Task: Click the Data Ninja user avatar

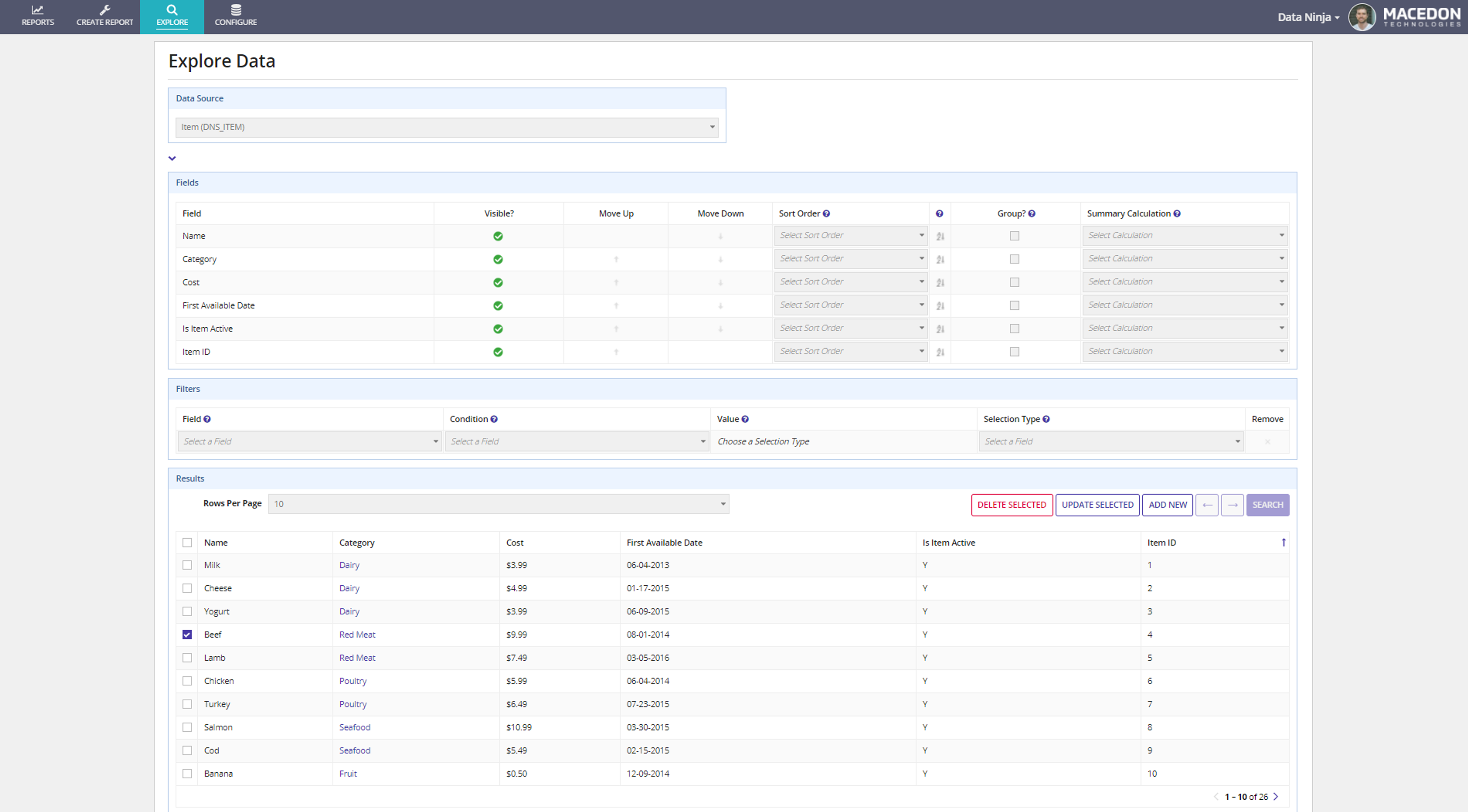Action: [1361, 17]
